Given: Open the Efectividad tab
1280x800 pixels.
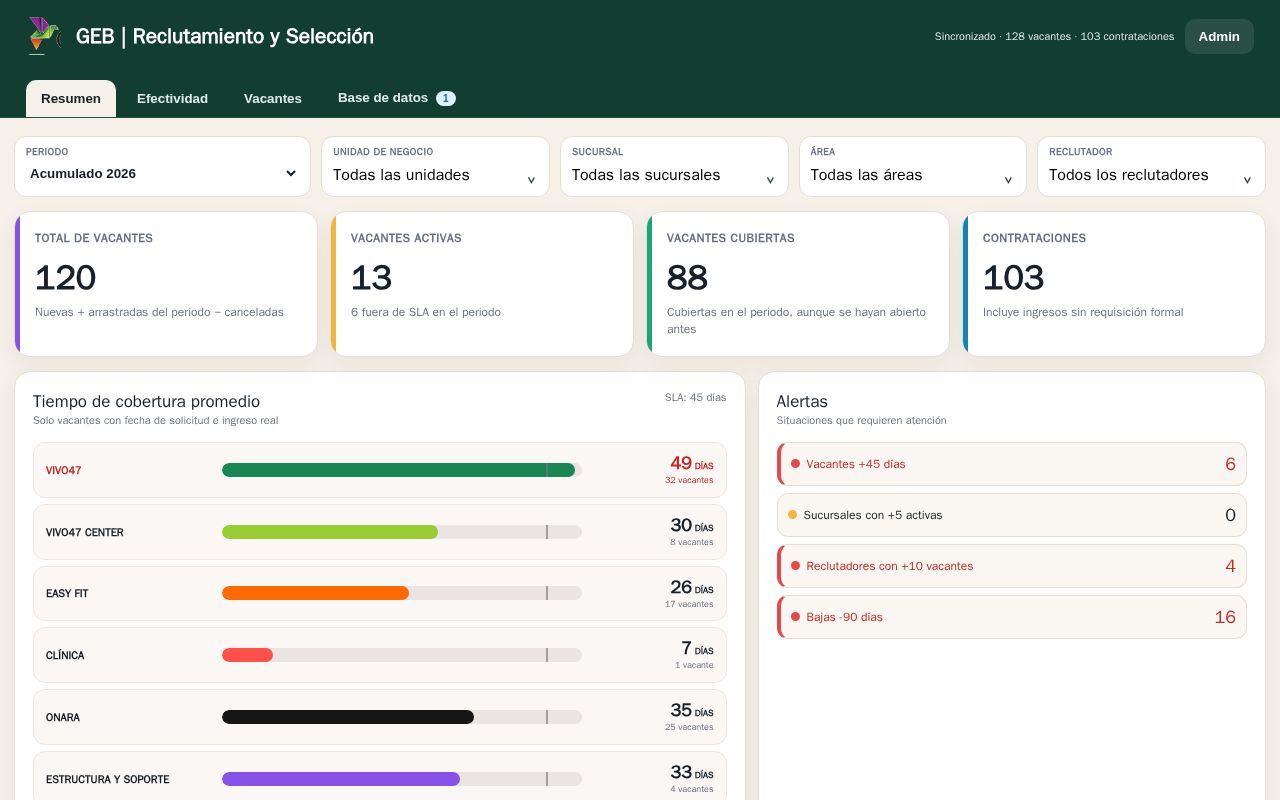Looking at the screenshot, I should point(172,99).
